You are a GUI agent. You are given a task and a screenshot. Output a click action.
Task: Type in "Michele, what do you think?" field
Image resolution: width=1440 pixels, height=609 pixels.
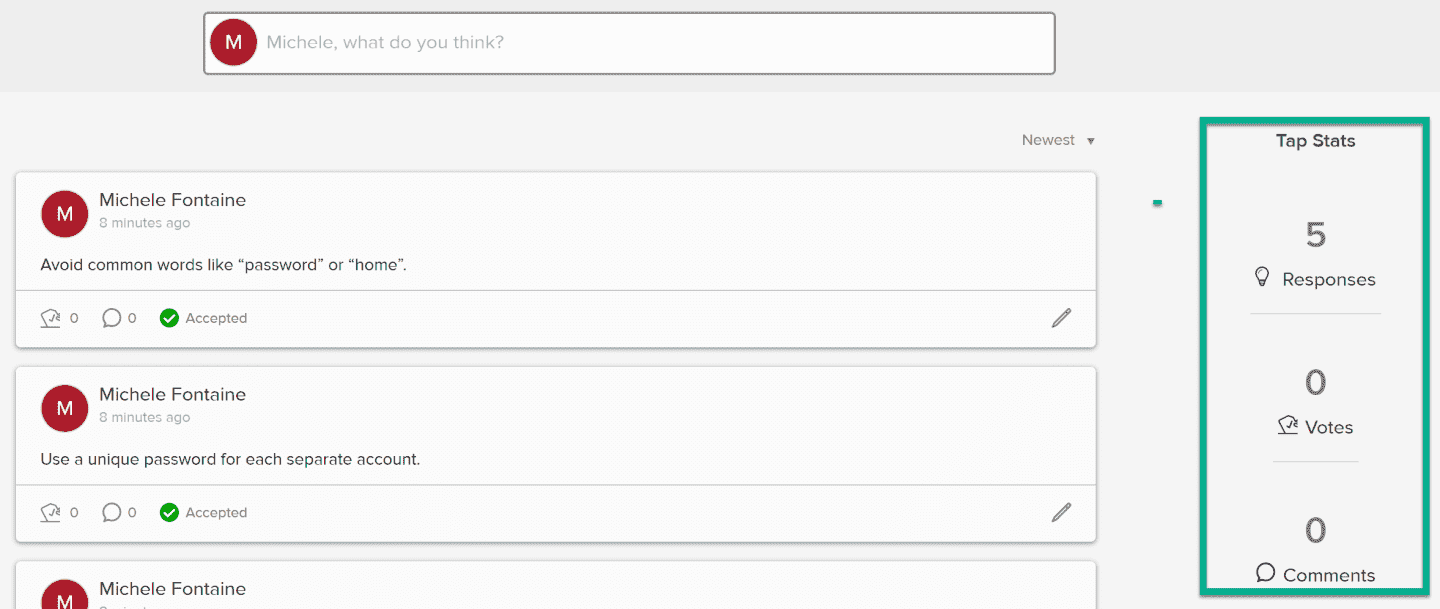tap(650, 43)
